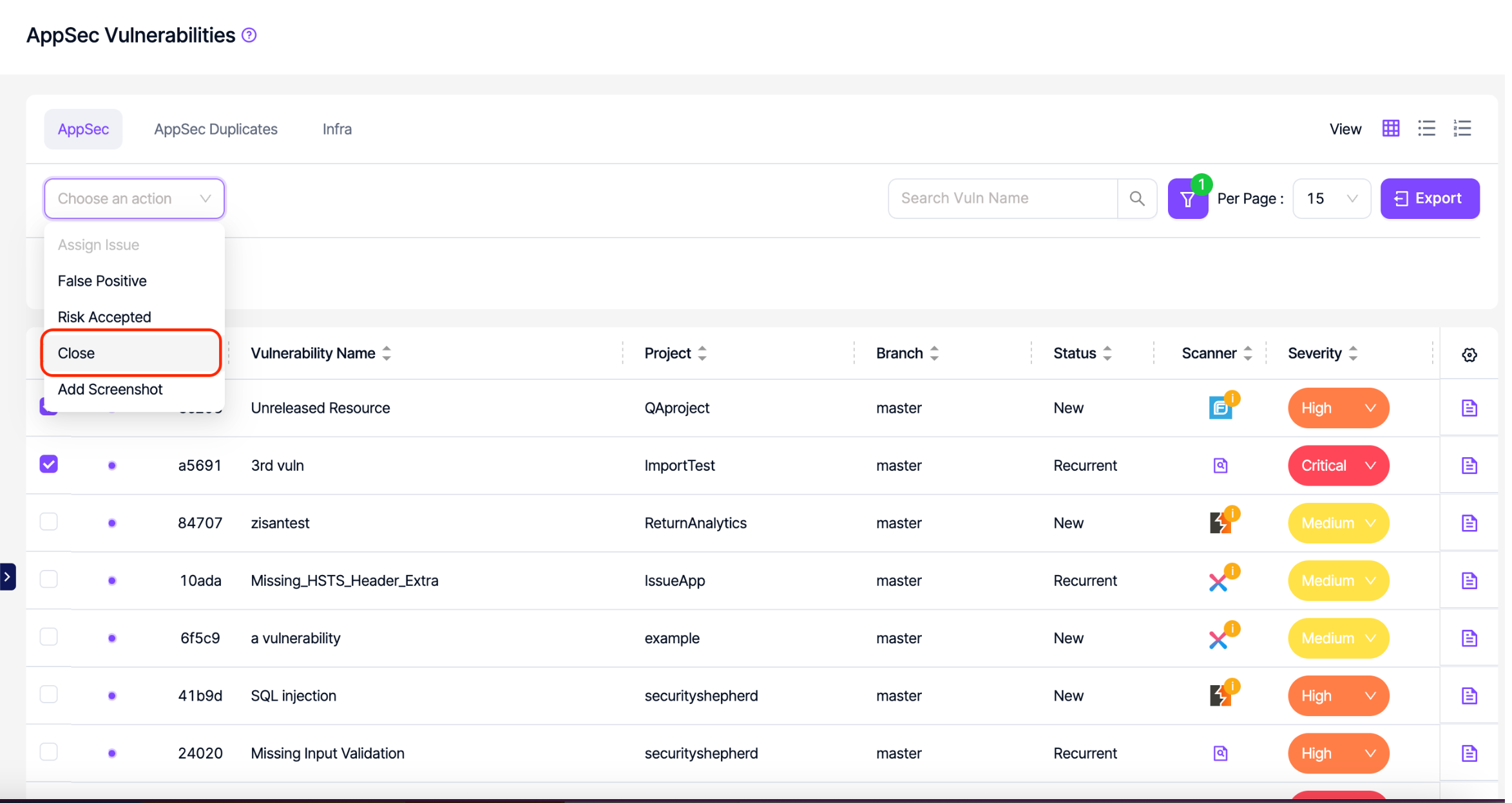1512x803 pixels.
Task: Click the Search Vuln Name field
Action: pos(1002,198)
